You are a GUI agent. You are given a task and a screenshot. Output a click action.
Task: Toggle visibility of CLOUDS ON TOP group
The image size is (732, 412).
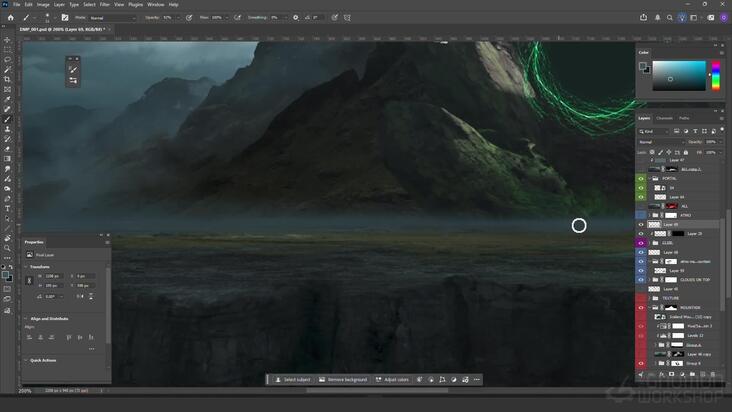point(641,280)
